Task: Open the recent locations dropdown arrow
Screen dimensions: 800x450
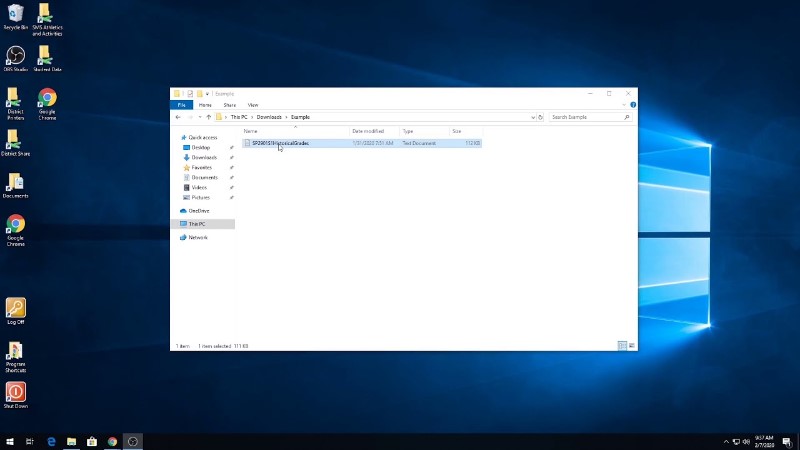Action: coord(199,117)
